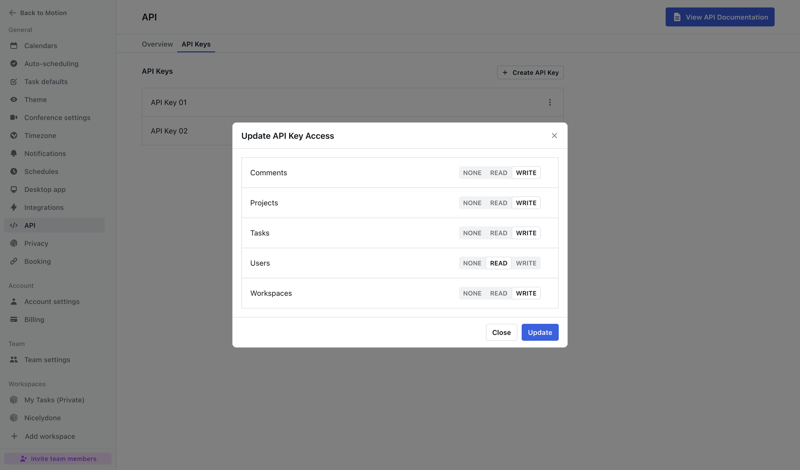Set Comments access to WRITE
Screen dimensions: 800x470
pos(526,172)
